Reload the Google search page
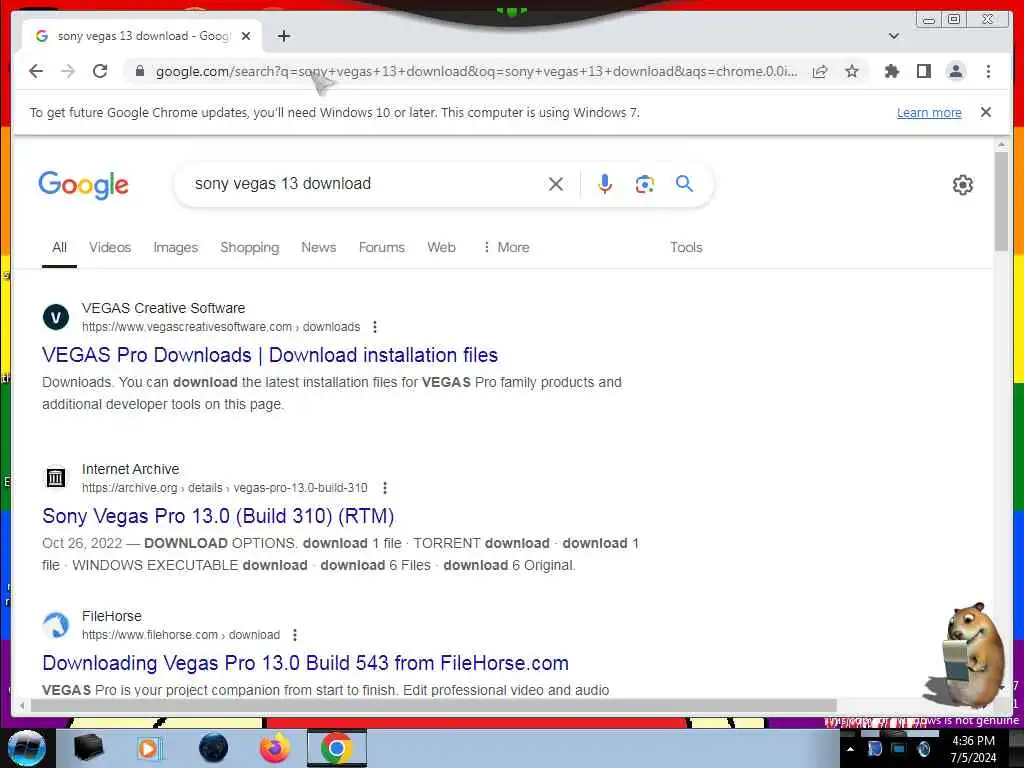This screenshot has height=768, width=1024. (100, 71)
